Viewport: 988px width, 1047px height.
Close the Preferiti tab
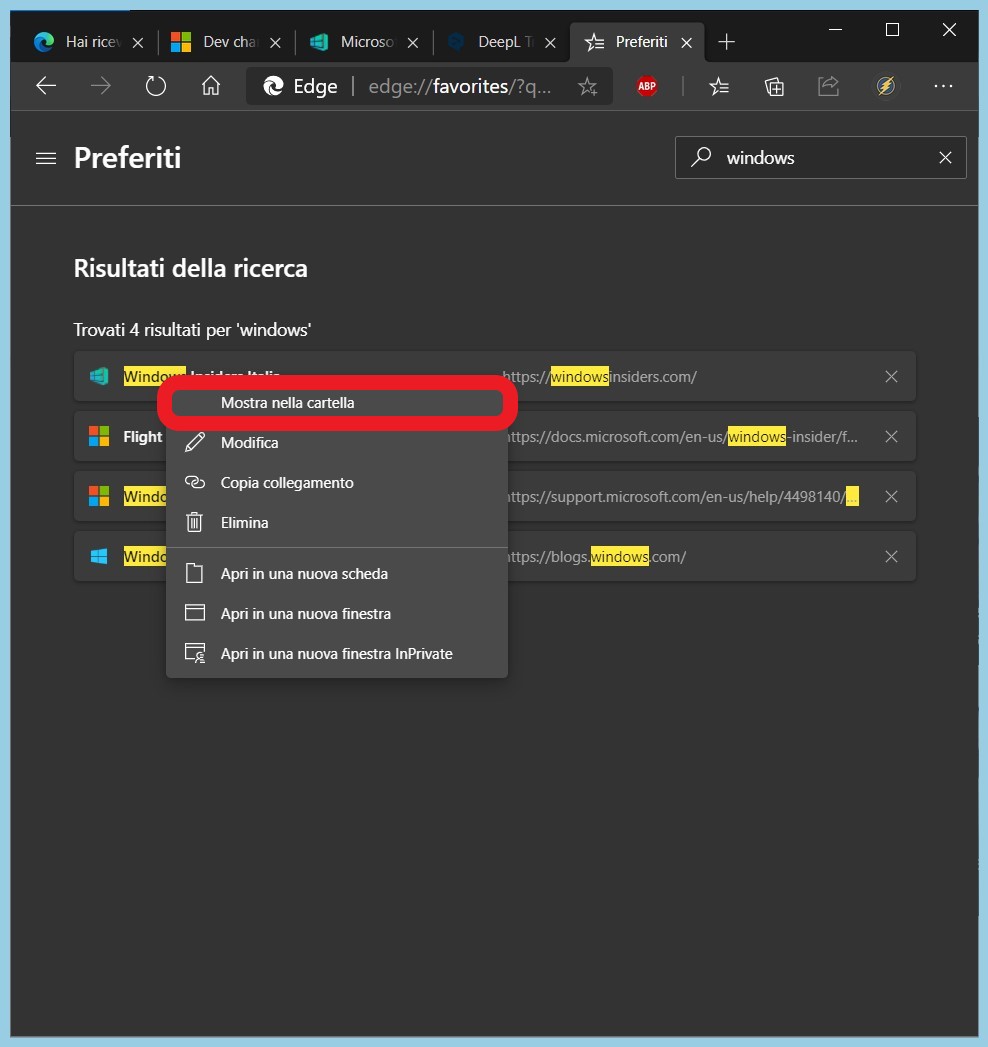tap(686, 43)
